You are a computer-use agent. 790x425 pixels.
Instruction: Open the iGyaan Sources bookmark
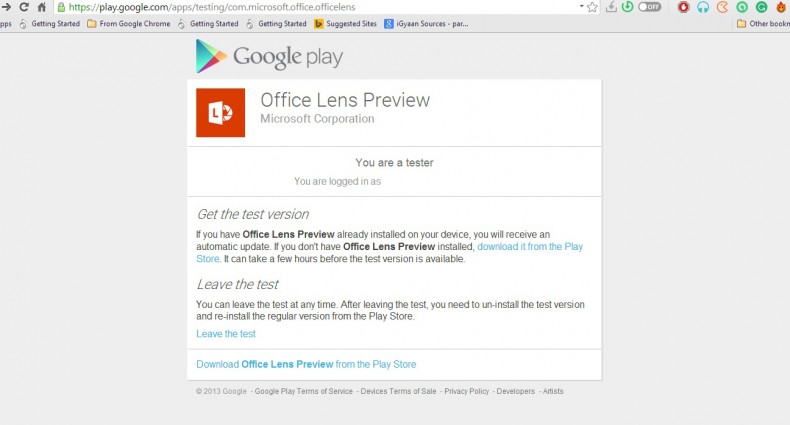coord(425,23)
